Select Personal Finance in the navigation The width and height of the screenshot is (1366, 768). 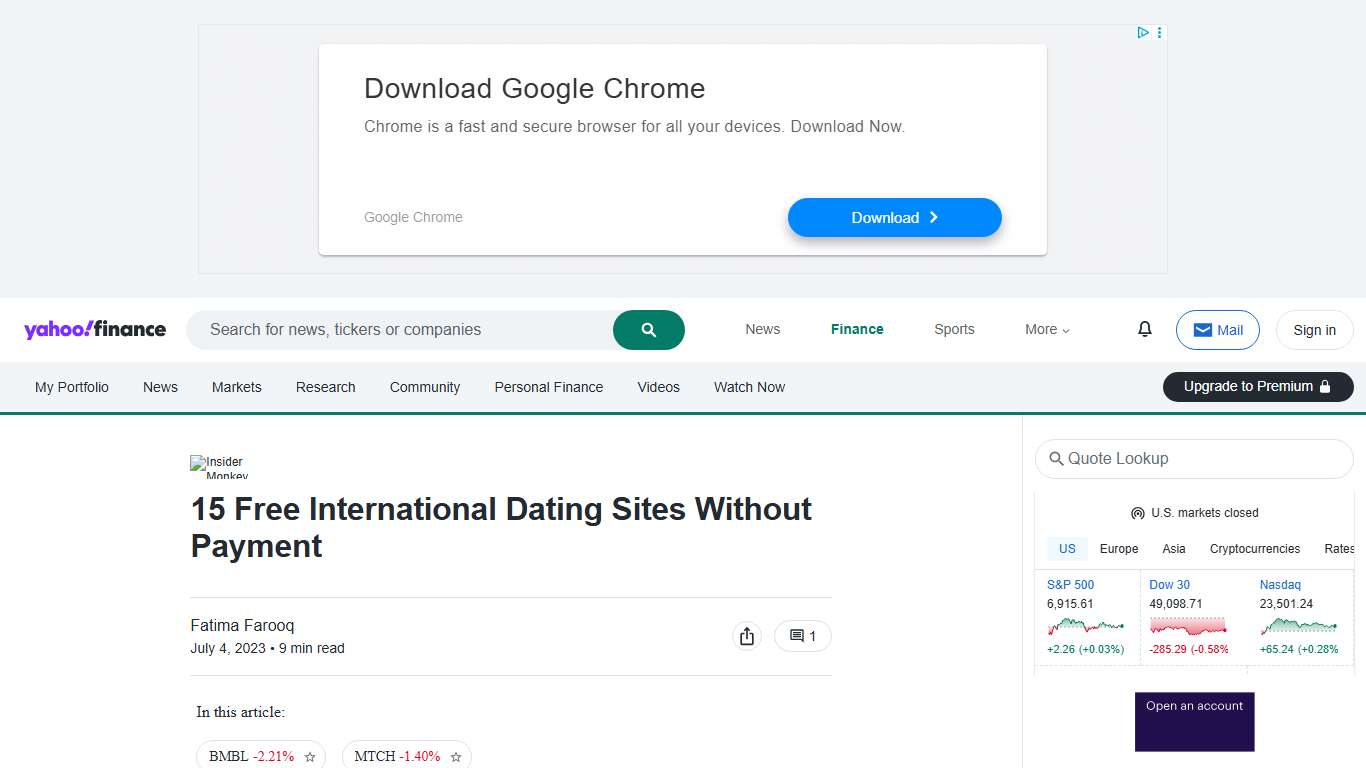pyautogui.click(x=548, y=387)
